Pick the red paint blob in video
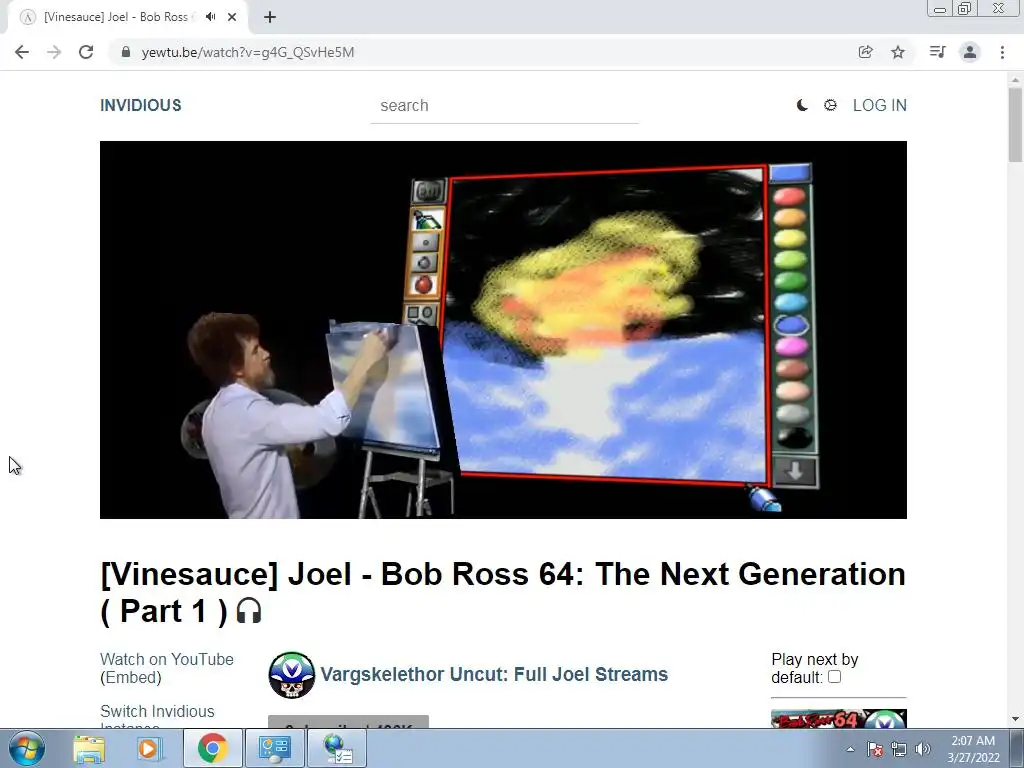1024x768 pixels. click(789, 197)
